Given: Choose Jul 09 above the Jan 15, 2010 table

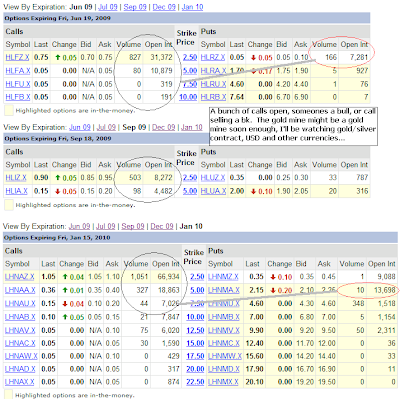Looking at the screenshot, I should (x=106, y=226).
